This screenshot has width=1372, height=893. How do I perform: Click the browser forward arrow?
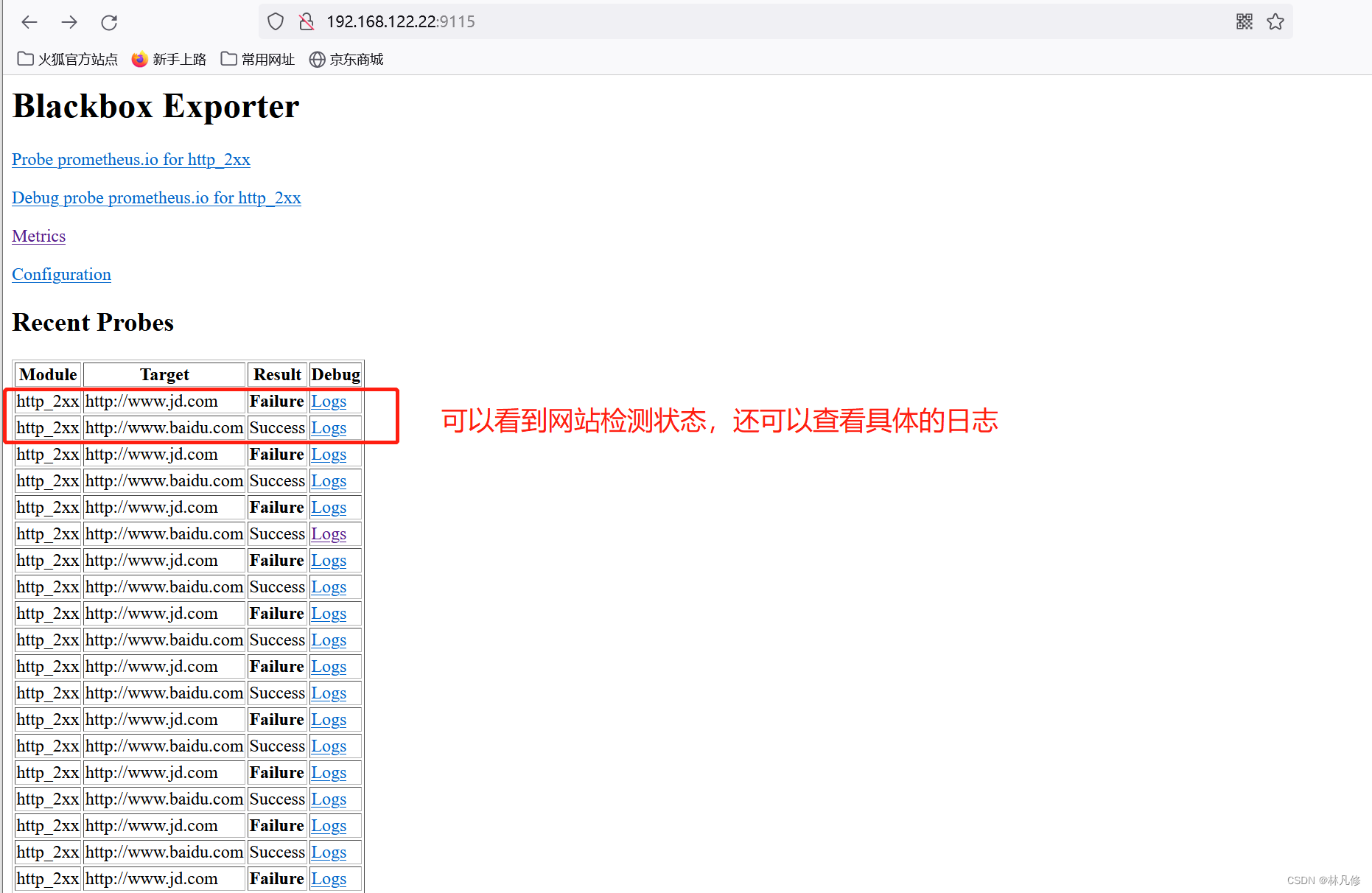[69, 22]
